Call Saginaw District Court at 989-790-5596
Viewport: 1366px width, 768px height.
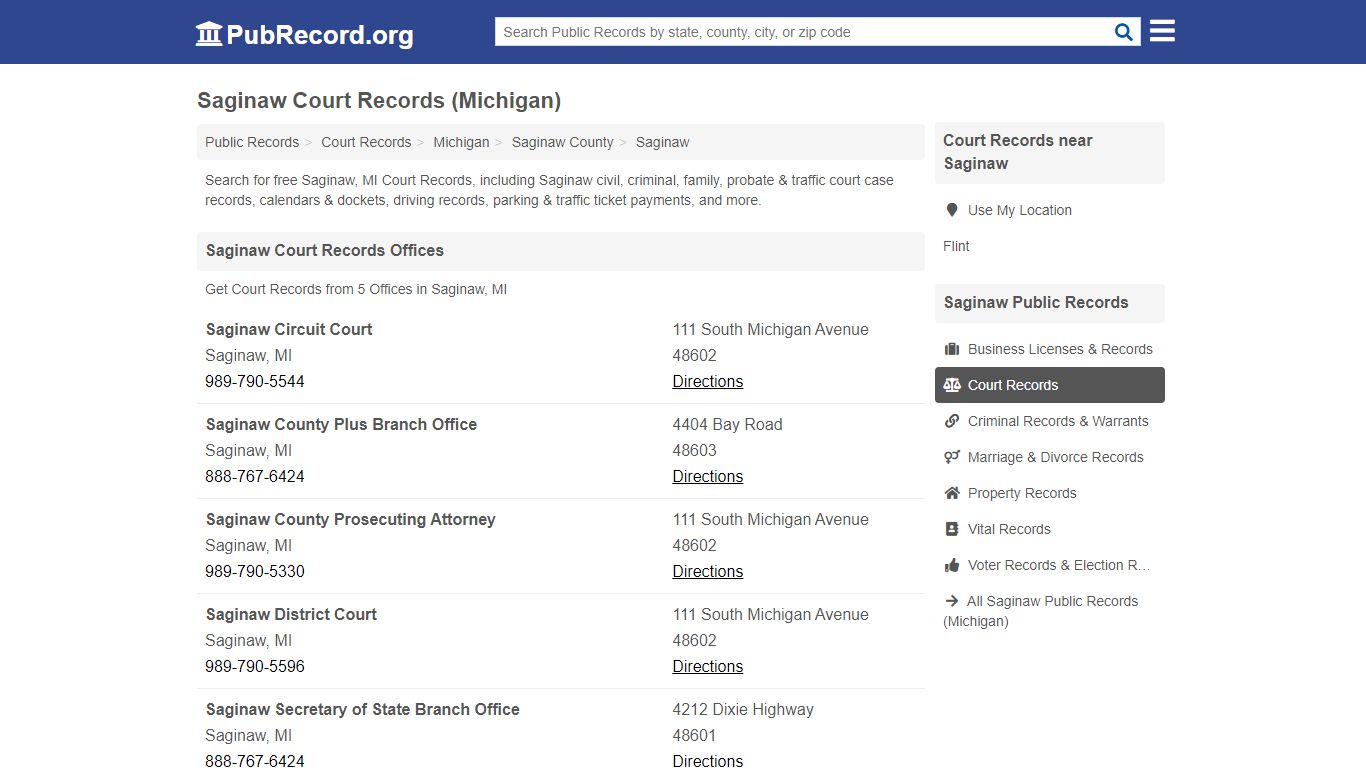pos(255,666)
